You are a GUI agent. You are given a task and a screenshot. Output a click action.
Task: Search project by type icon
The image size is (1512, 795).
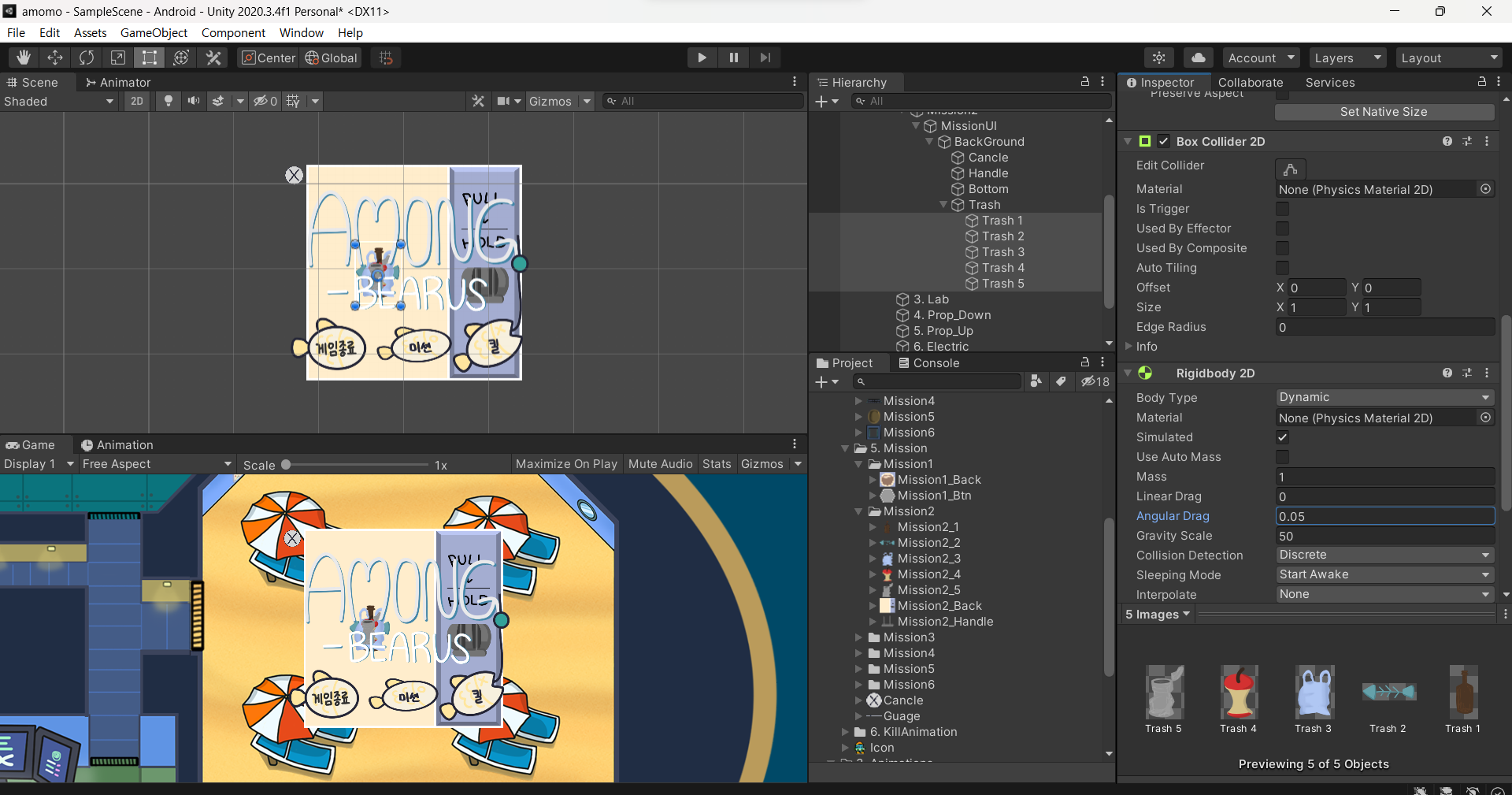coord(1036,381)
